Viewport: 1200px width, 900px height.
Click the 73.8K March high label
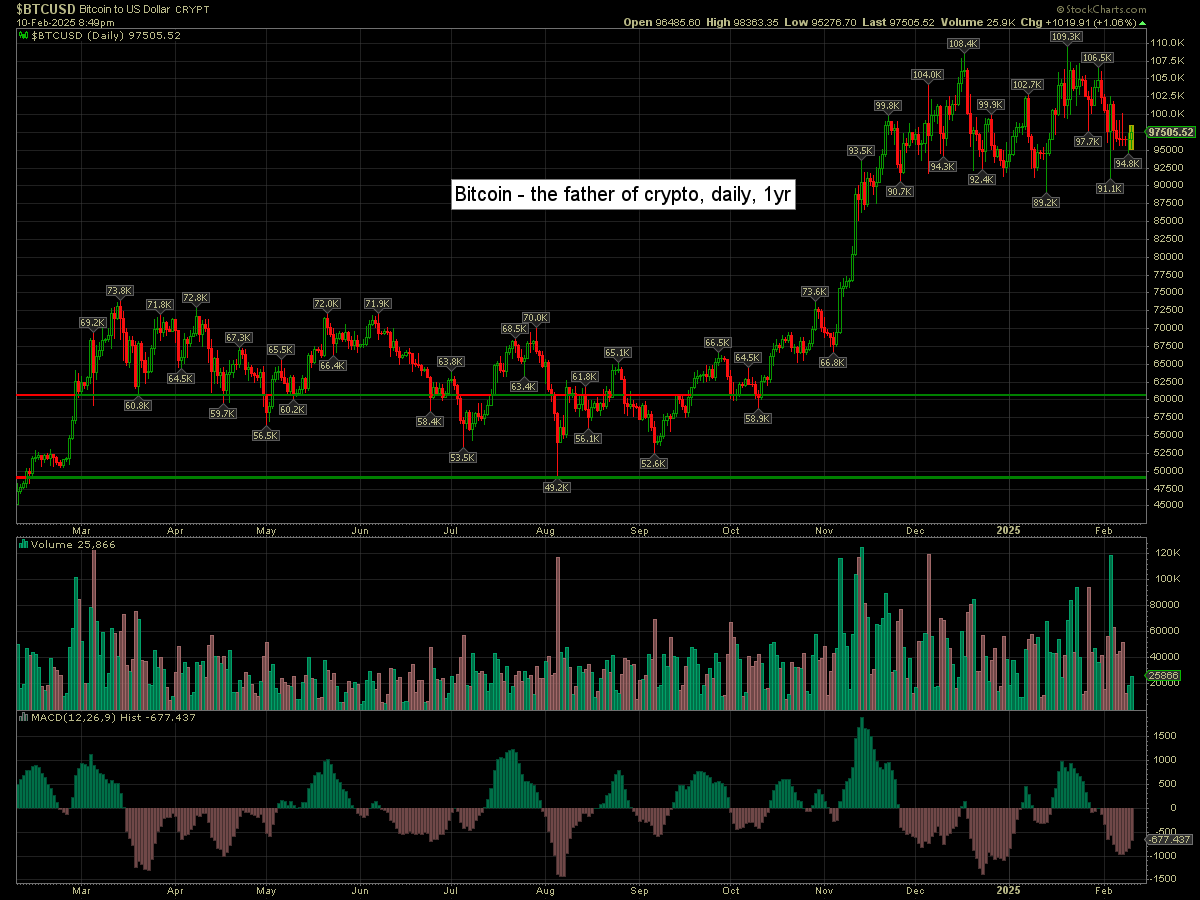pyautogui.click(x=119, y=291)
